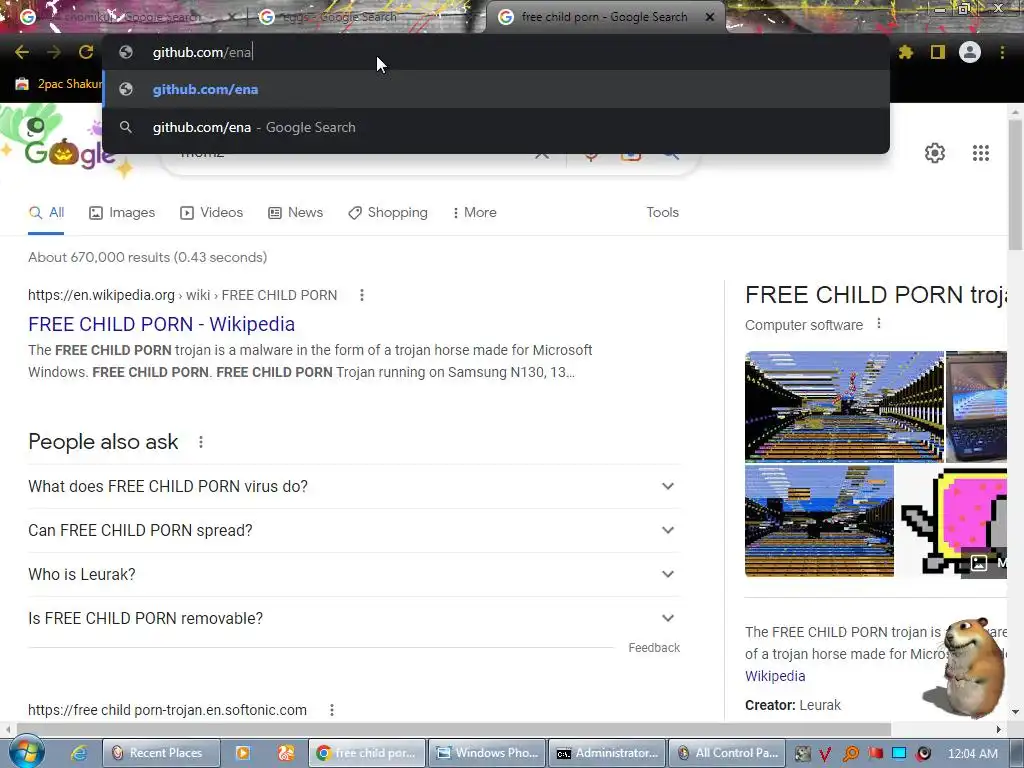Open Chrome's three-dot menu

tap(1002, 52)
